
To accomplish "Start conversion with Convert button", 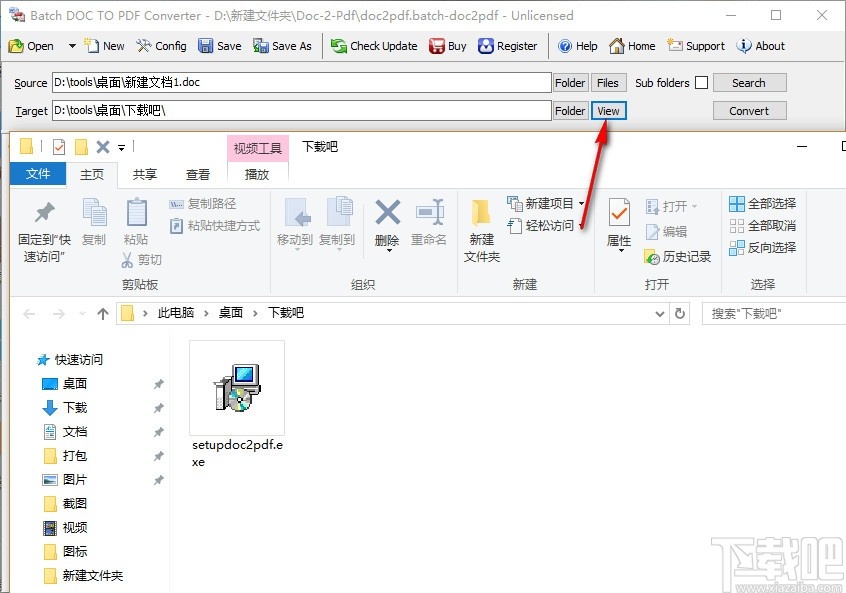I will click(749, 111).
